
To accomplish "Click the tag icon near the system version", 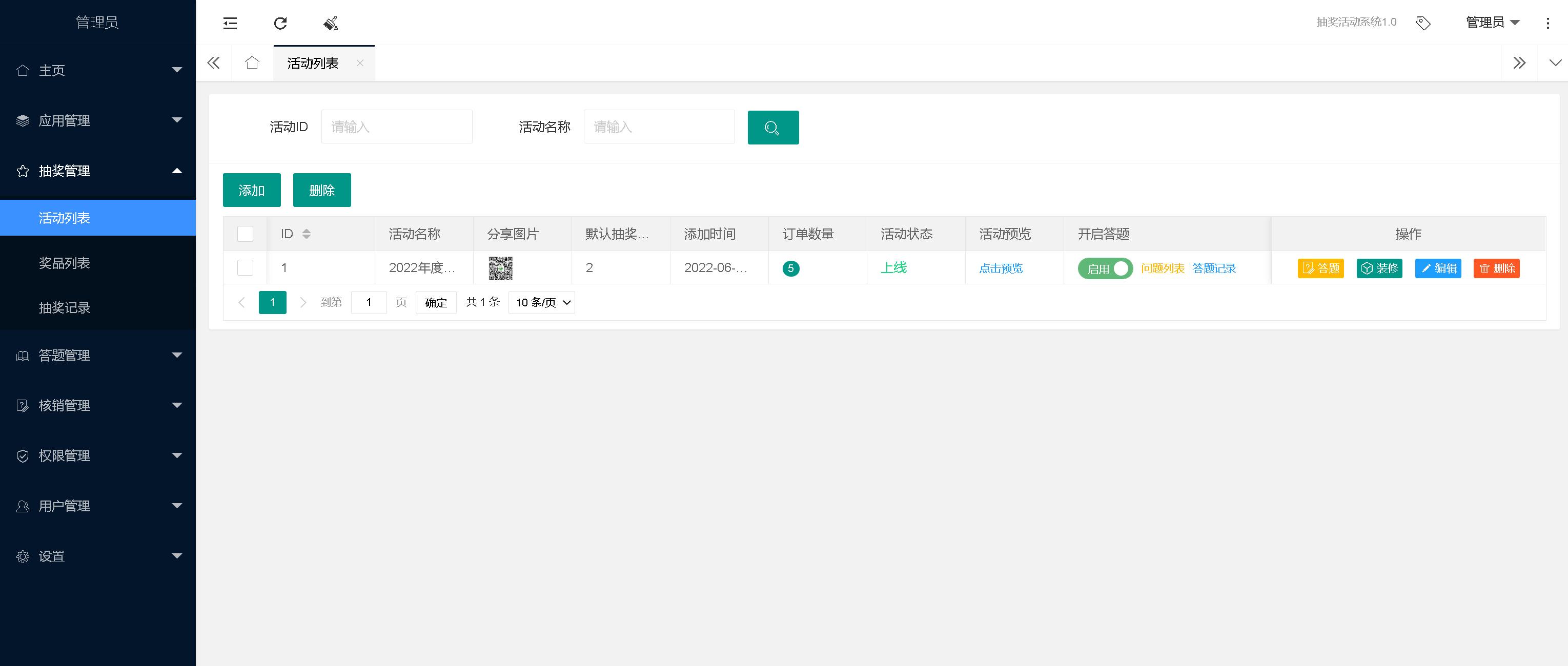I will click(x=1423, y=23).
